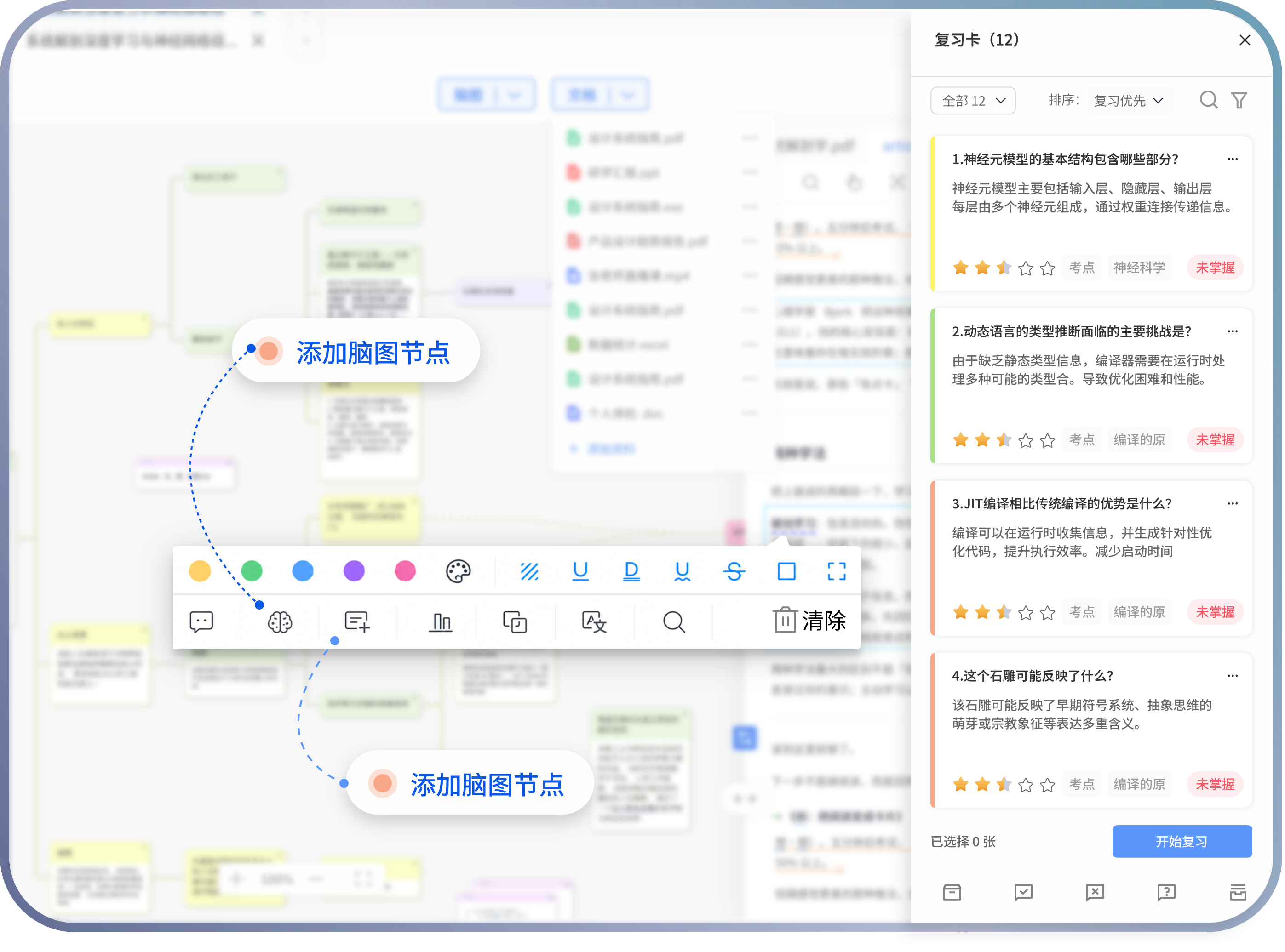Apply the D double-underline style
Screen dimensions: 1285x952
(x=631, y=572)
